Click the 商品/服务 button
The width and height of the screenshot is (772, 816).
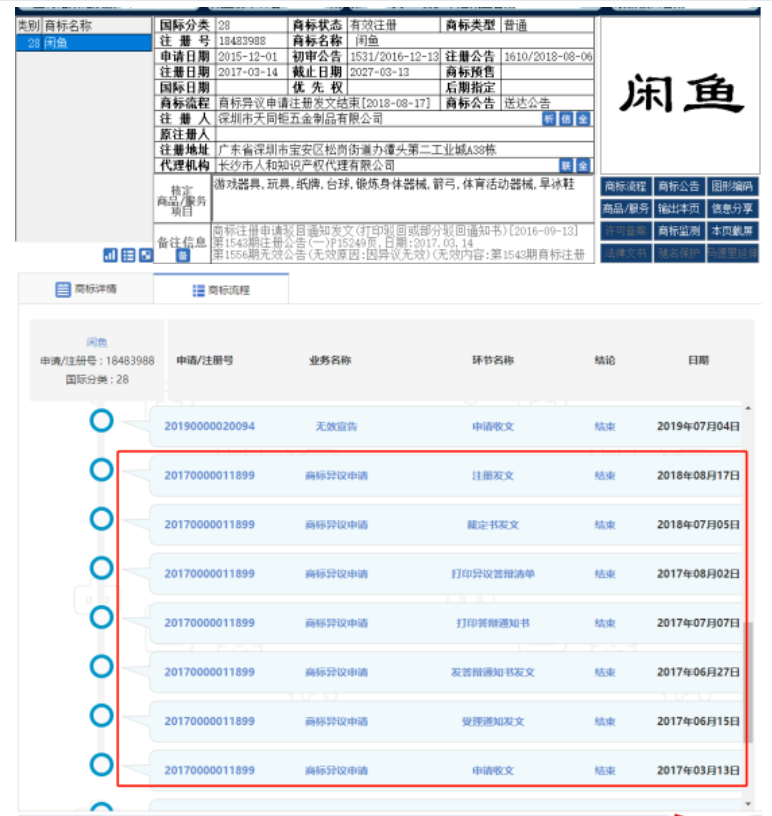coord(626,209)
